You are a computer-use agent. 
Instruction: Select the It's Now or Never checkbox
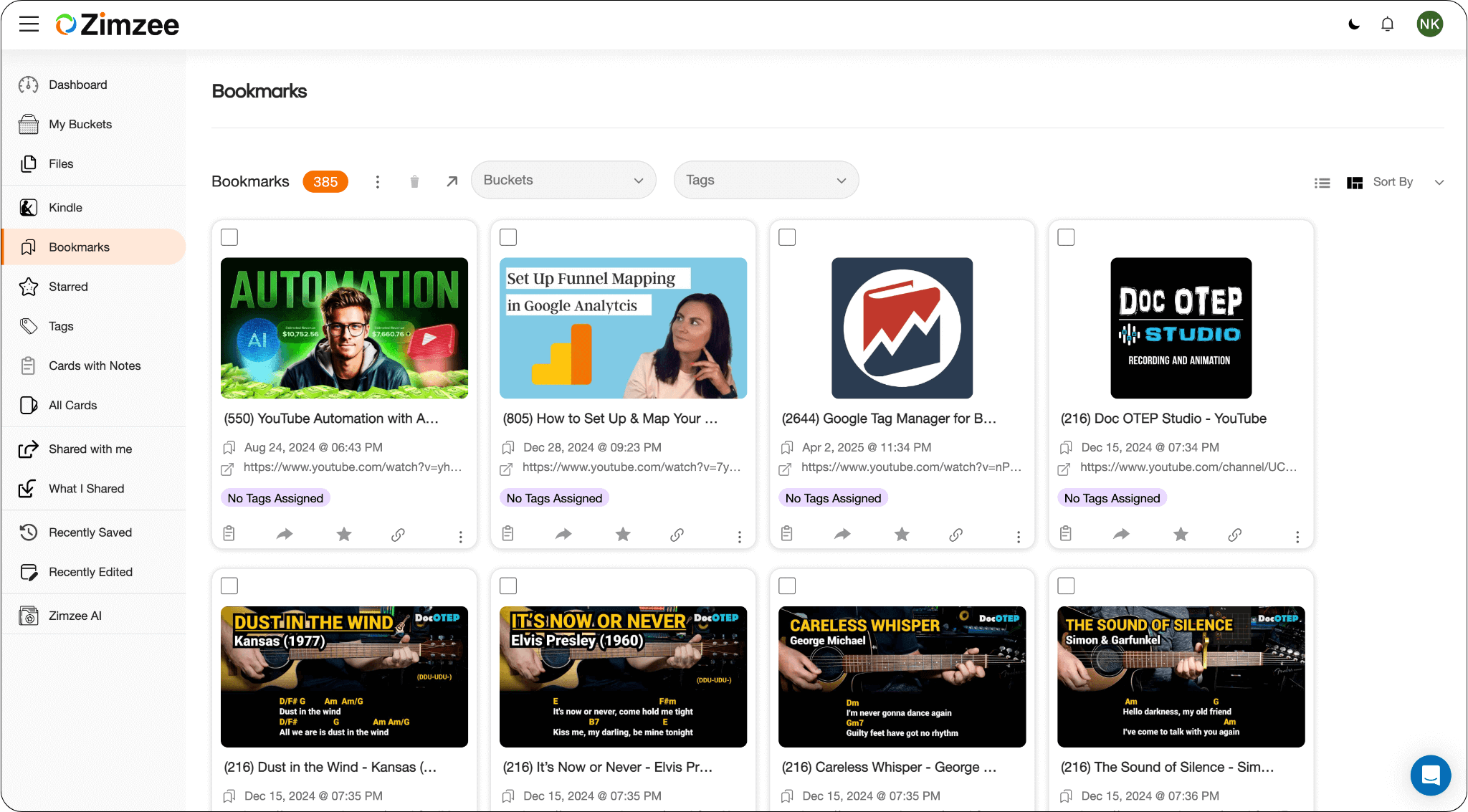pos(508,586)
